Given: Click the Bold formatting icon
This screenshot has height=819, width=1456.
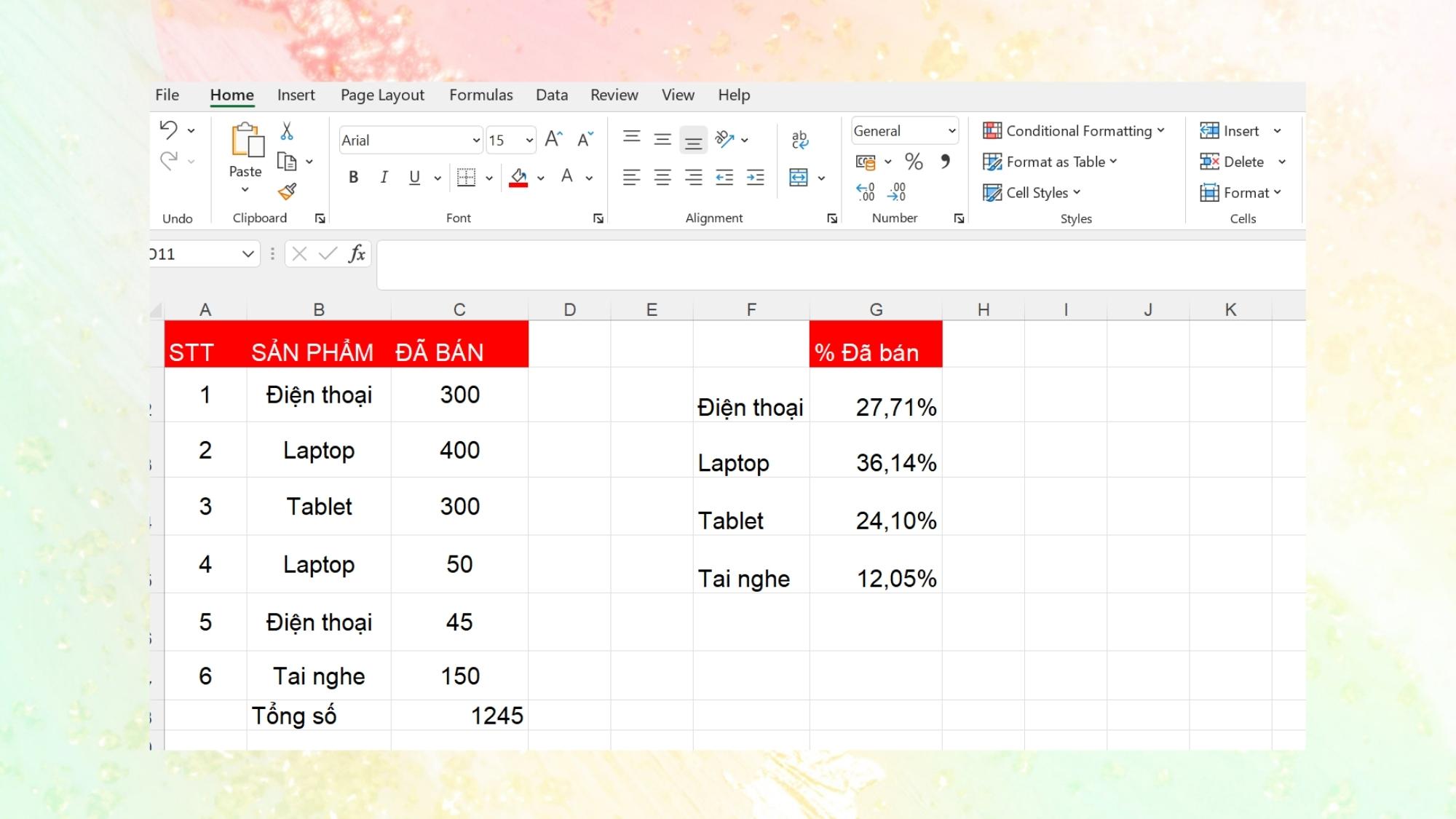Looking at the screenshot, I should pos(353,177).
